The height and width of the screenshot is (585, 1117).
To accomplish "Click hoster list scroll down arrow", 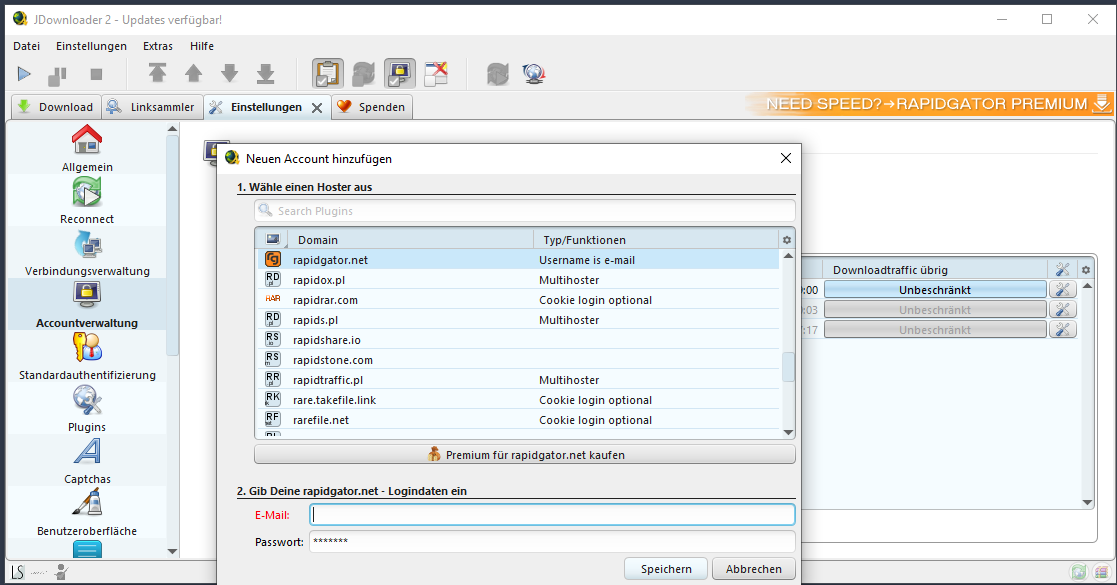I will click(788, 432).
